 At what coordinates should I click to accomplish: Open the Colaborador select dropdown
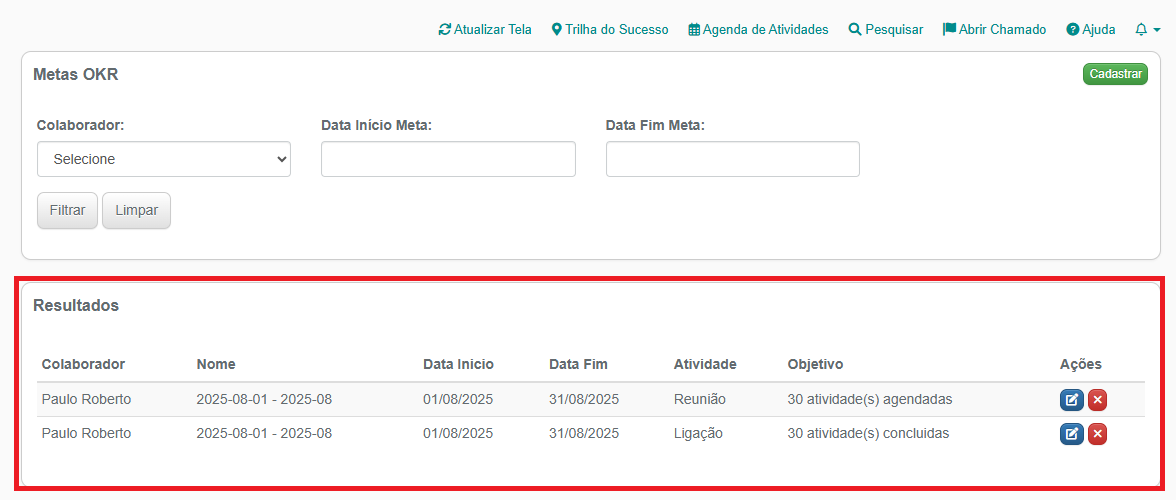(x=164, y=159)
